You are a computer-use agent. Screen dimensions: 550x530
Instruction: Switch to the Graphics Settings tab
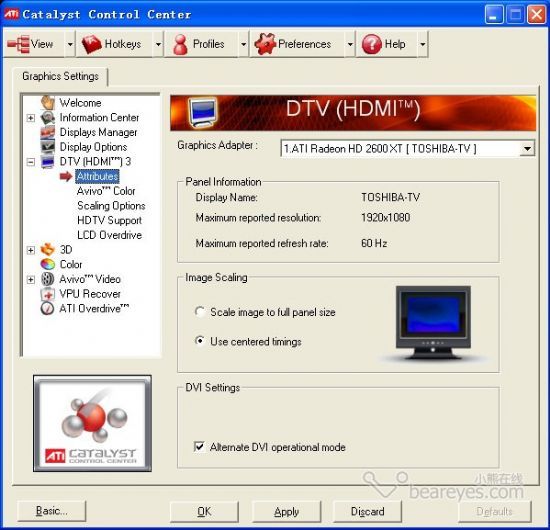(60, 76)
